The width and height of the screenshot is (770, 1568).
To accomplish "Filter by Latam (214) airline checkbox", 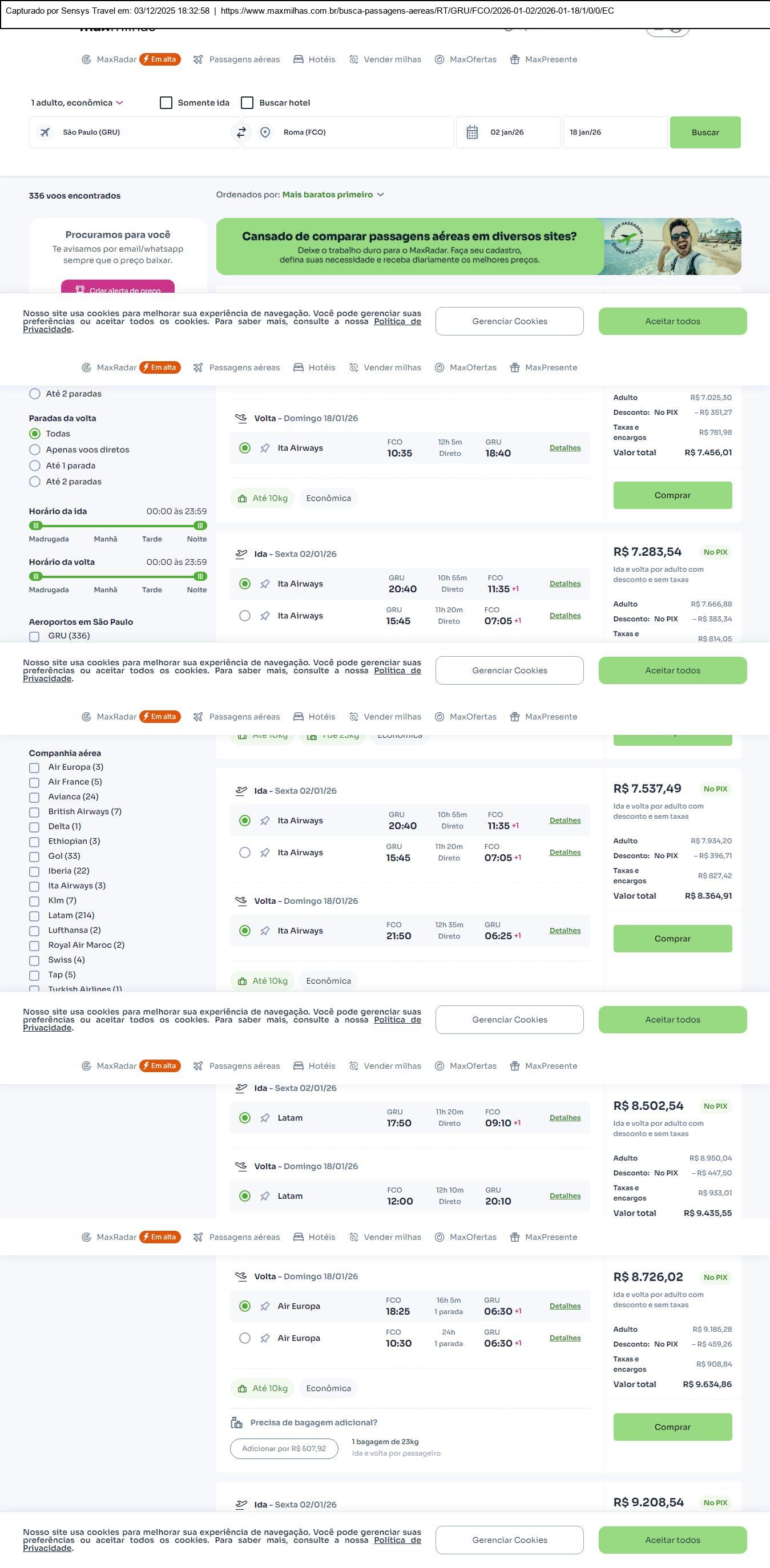I will click(x=35, y=916).
